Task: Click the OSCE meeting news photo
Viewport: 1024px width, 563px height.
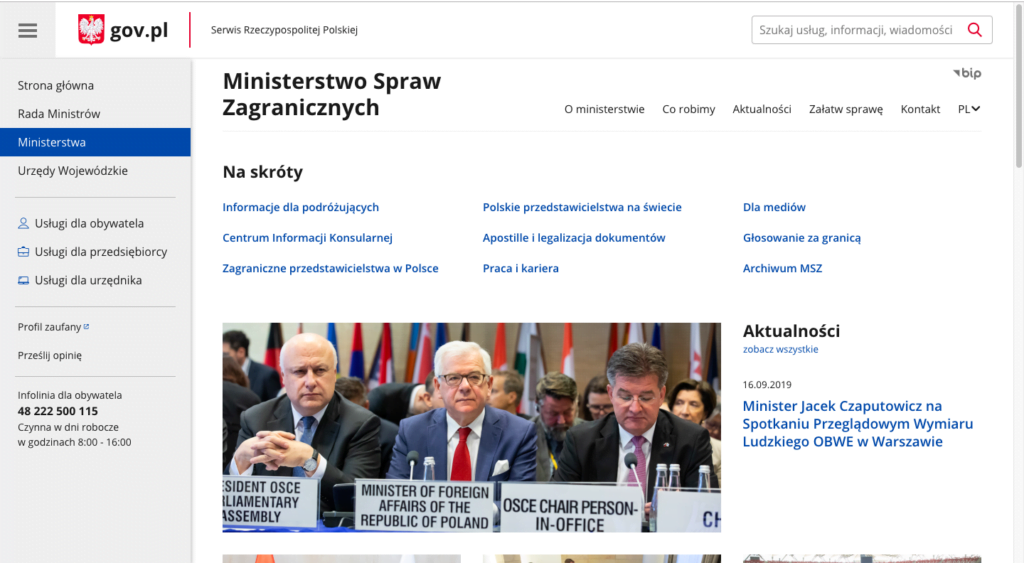Action: tap(472, 427)
